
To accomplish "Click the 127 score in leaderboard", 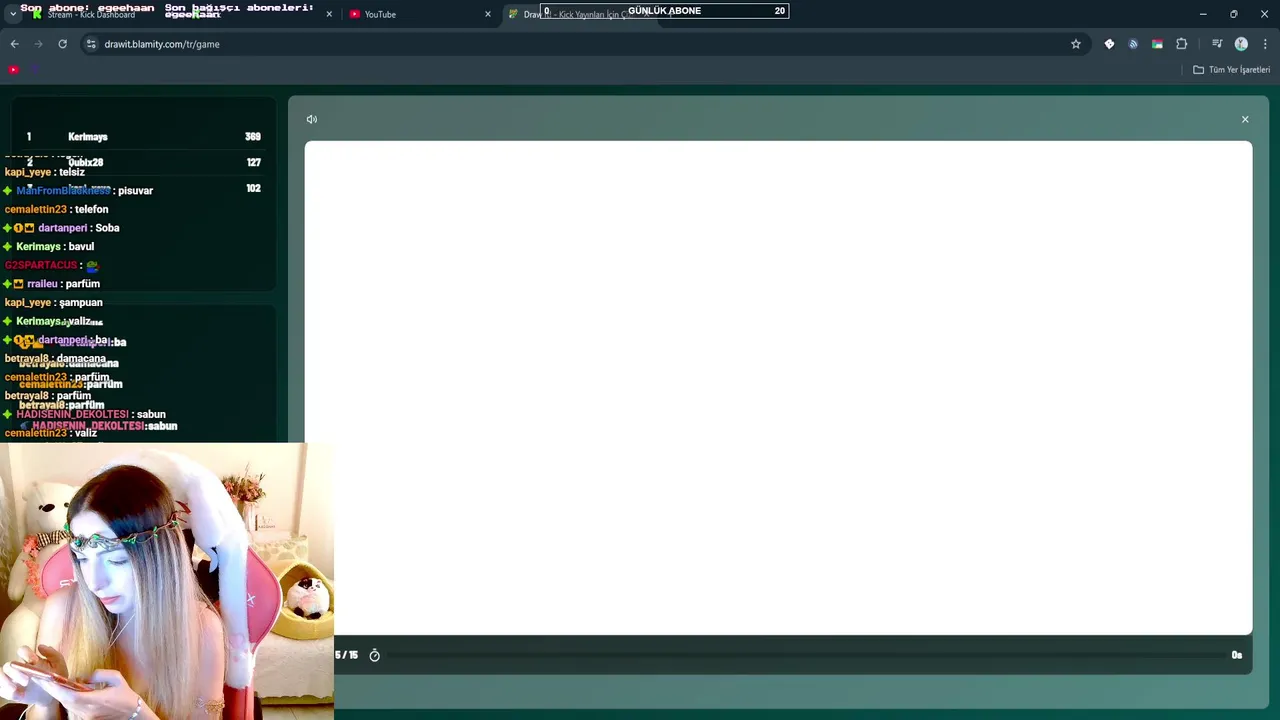I will tap(254, 162).
